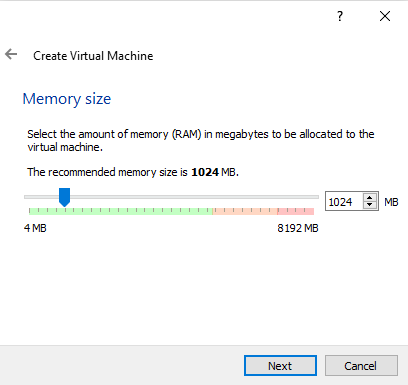The height and width of the screenshot is (385, 408).
Task: Go back using the left arrow icon
Action: (11, 54)
